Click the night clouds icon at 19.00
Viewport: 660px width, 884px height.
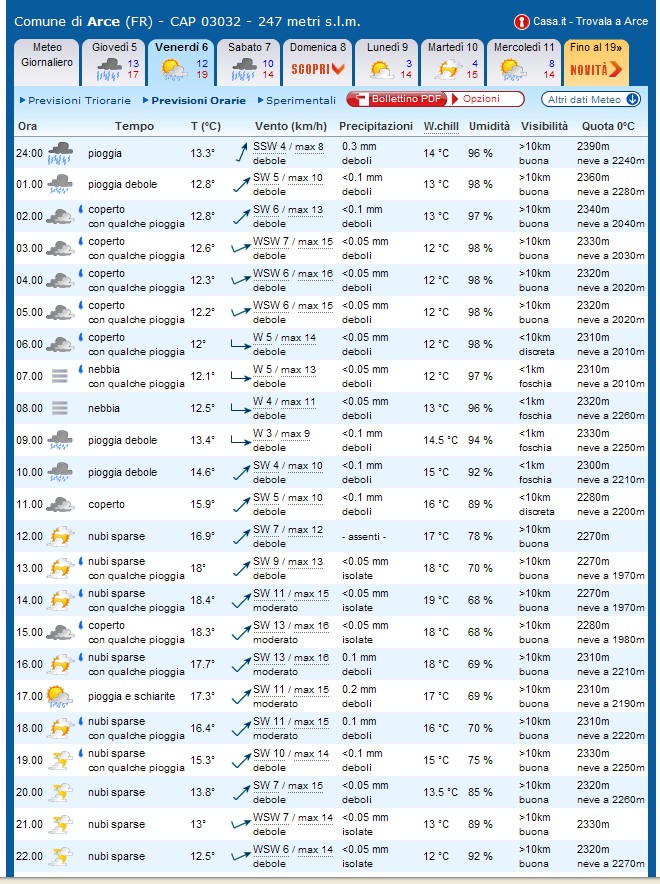pyautogui.click(x=60, y=761)
